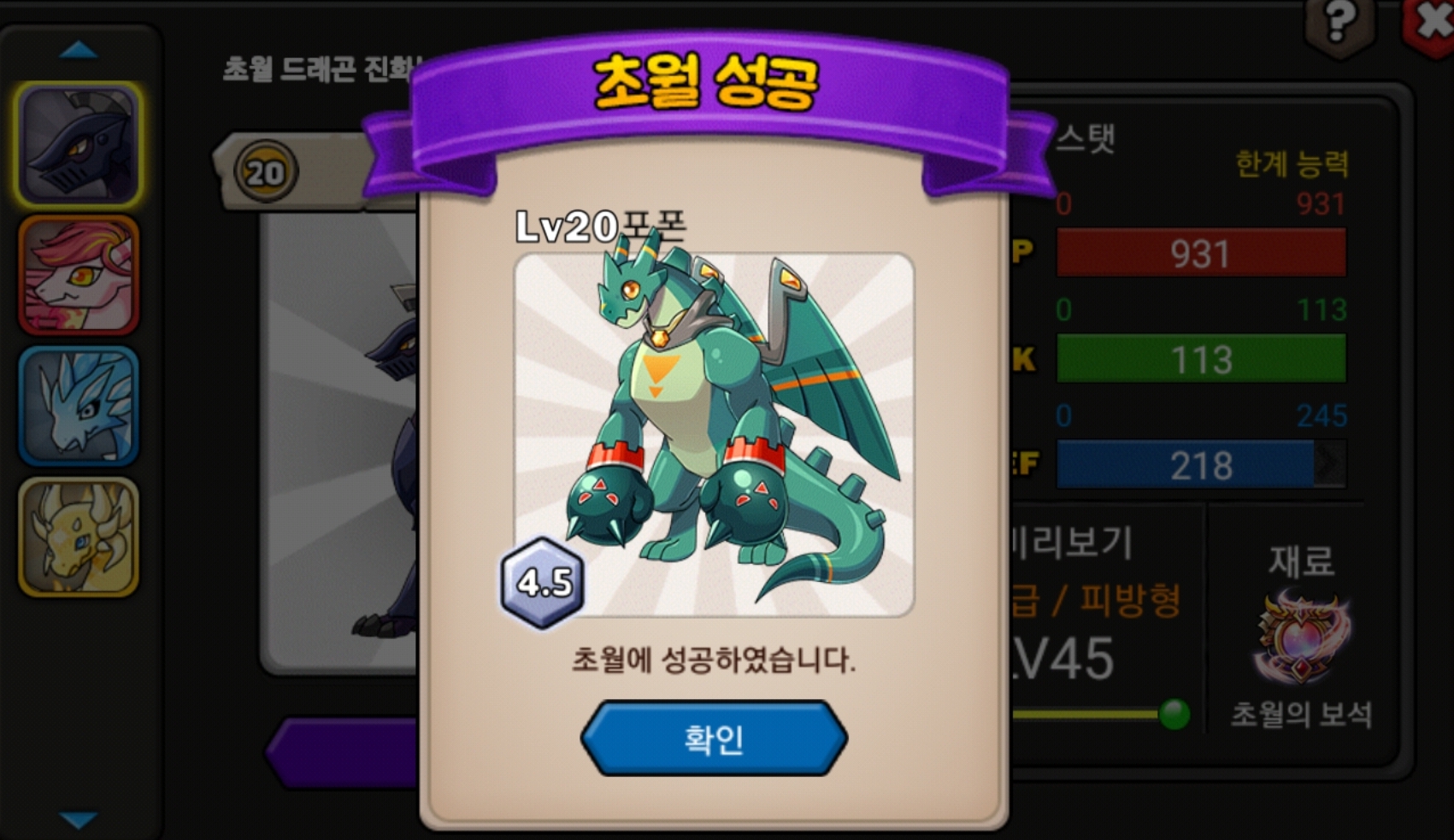The image size is (1454, 840).
Task: Click the purple button behind the dialog
Action: coord(342,753)
